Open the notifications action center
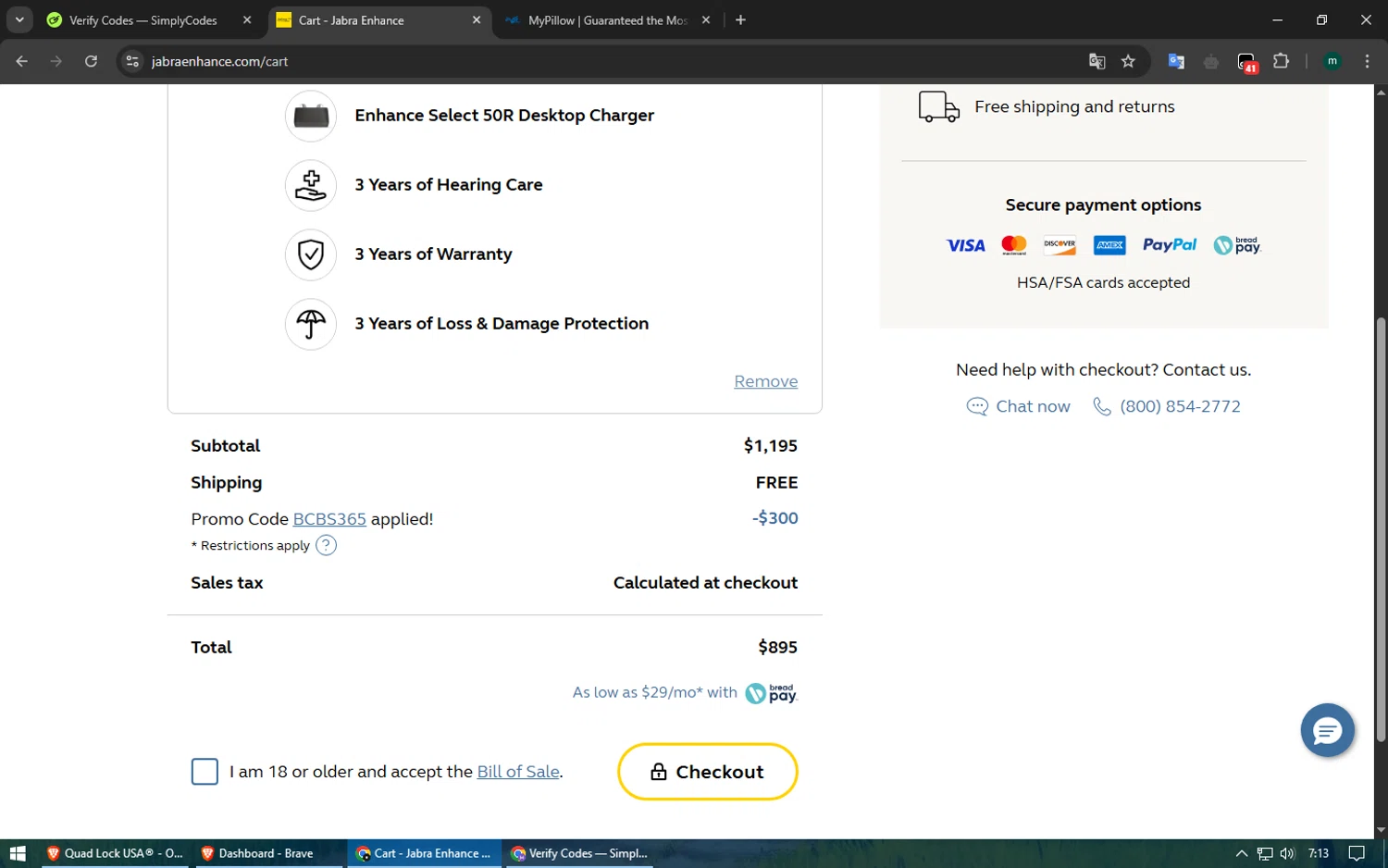 tap(1357, 853)
